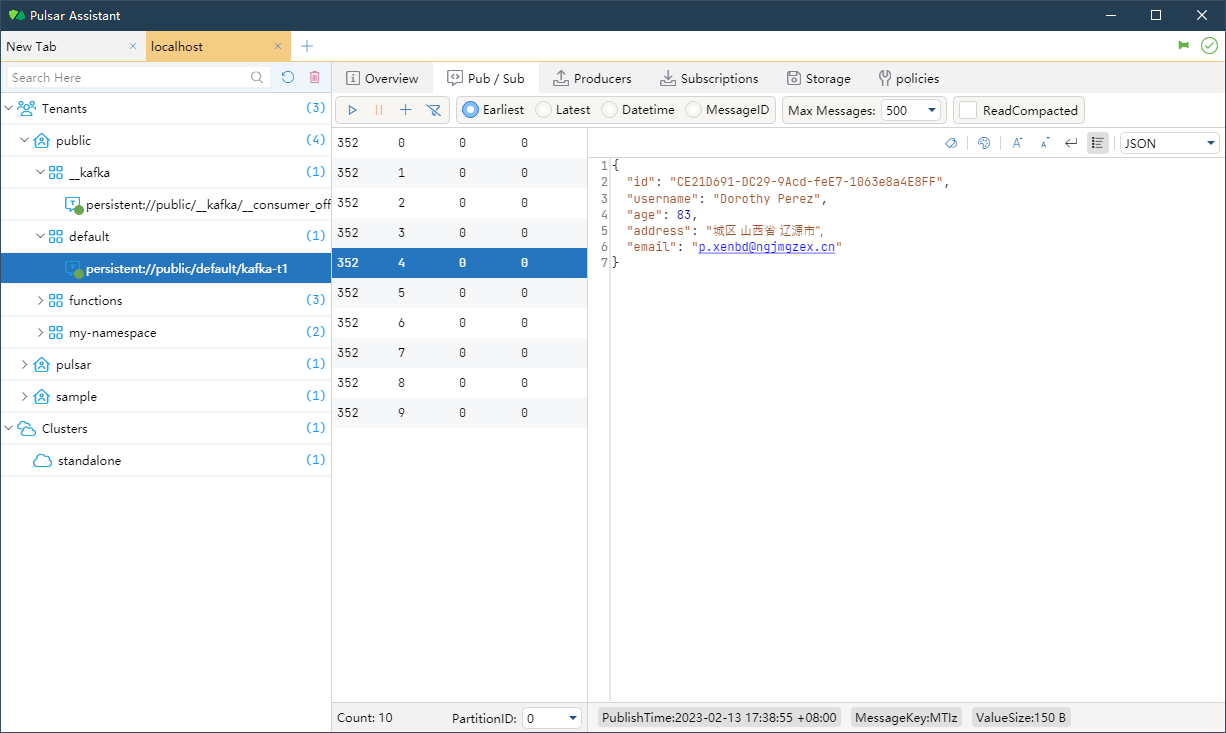Select the Datetime start position option
Image resolution: width=1226 pixels, height=733 pixels.
click(610, 110)
